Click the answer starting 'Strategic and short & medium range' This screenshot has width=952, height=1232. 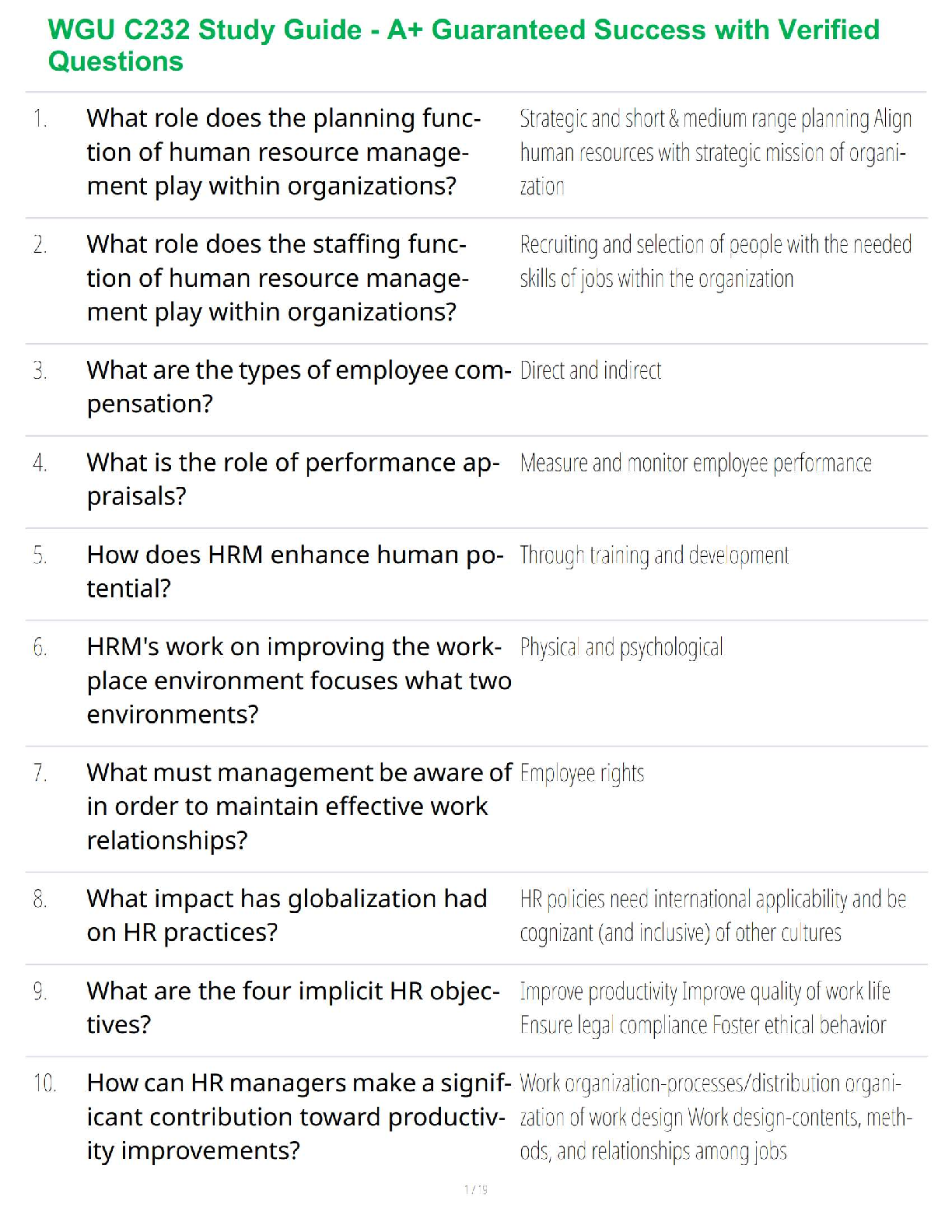click(715, 152)
